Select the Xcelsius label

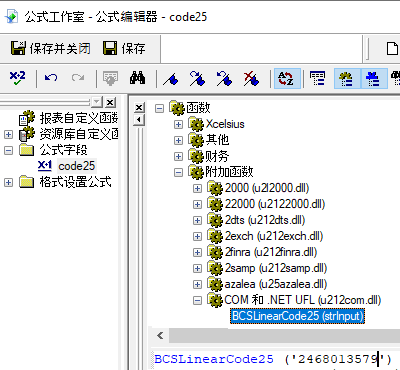click(225, 124)
